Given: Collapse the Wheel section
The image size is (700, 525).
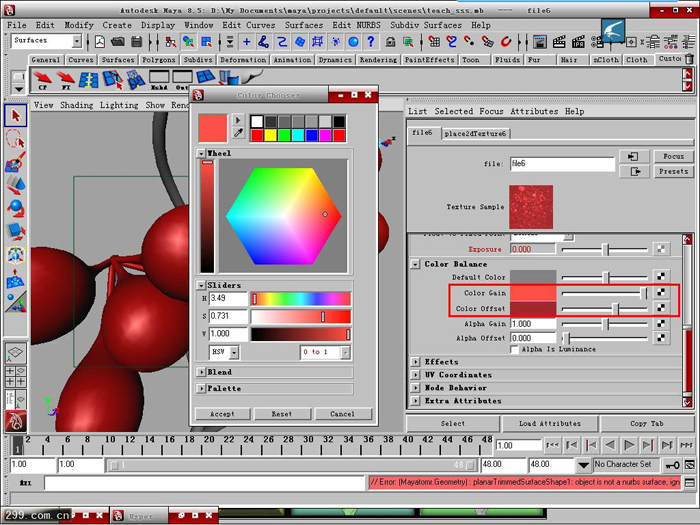Looking at the screenshot, I should [x=201, y=153].
